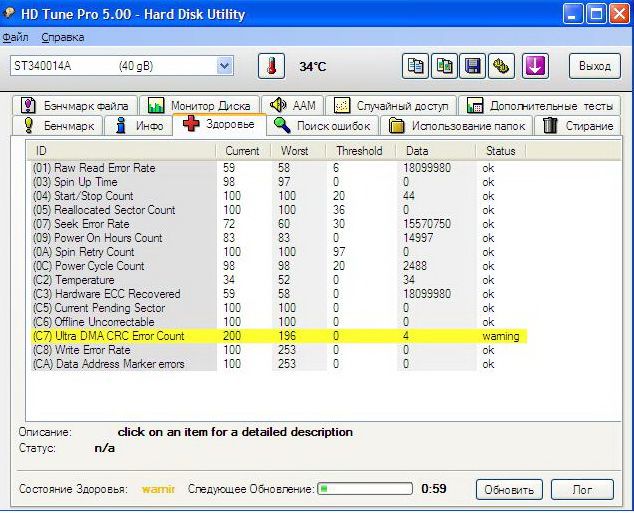The height and width of the screenshot is (513, 634).
Task: Select the Здоровье tab
Action: (x=220, y=124)
